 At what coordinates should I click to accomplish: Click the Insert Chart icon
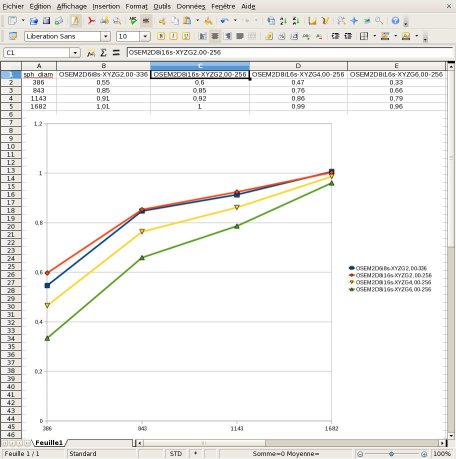point(312,21)
